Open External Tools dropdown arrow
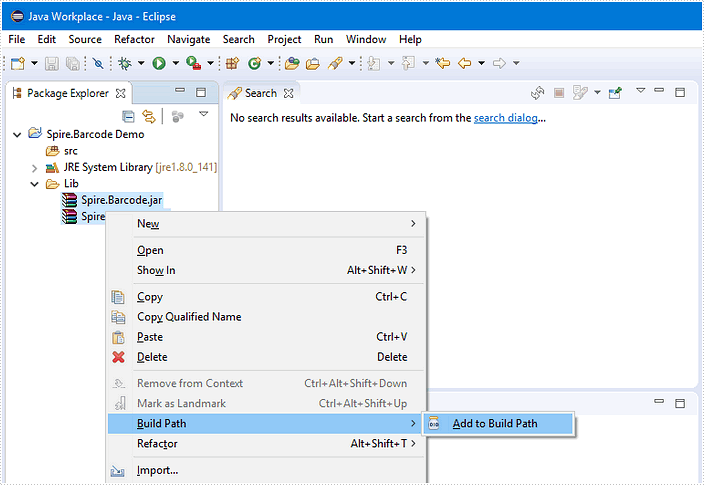The height and width of the screenshot is (485, 704). pos(210,63)
